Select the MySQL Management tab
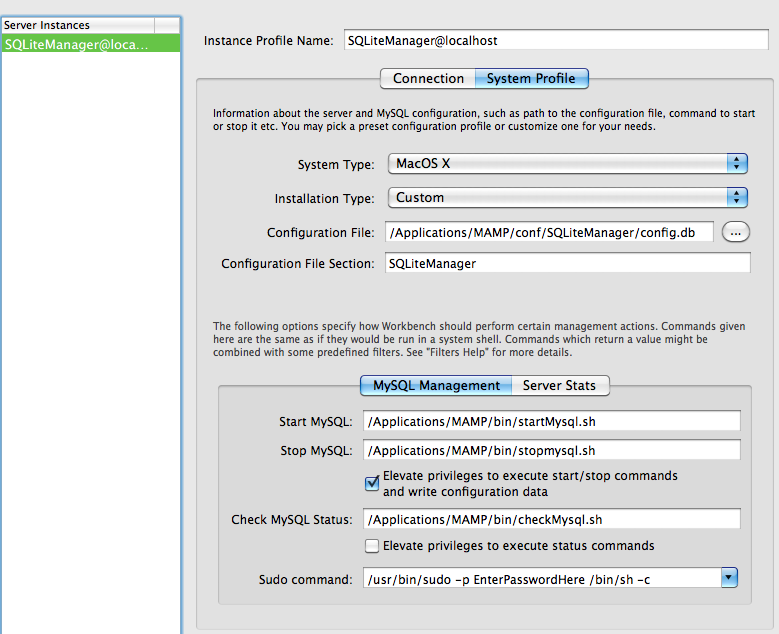 tap(436, 386)
